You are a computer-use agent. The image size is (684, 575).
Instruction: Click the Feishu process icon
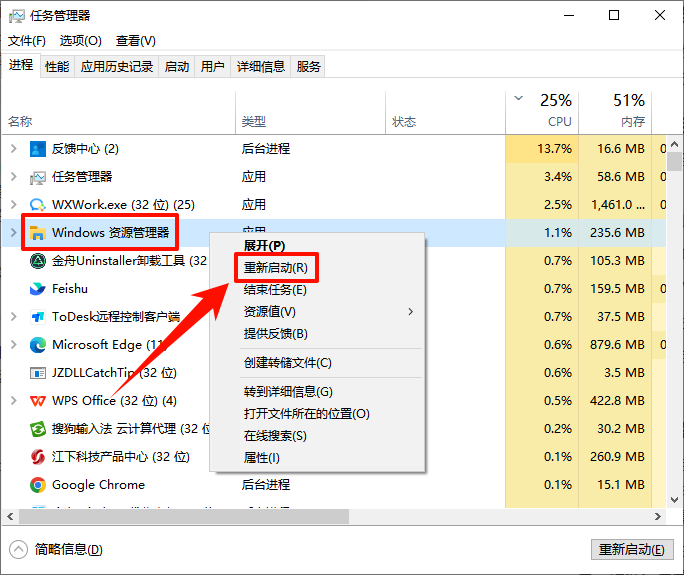pos(38,289)
